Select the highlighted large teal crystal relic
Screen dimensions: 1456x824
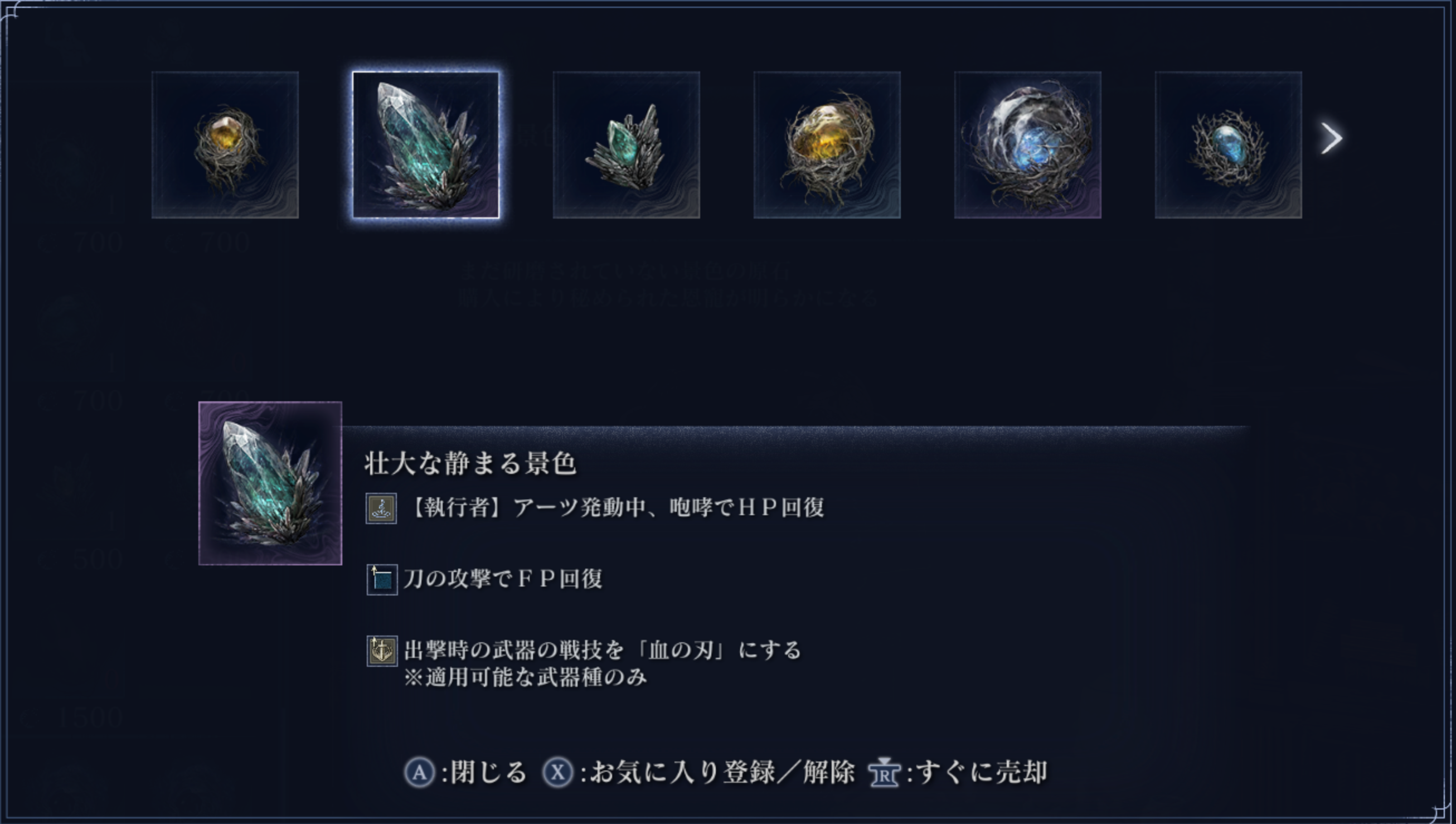click(x=426, y=145)
